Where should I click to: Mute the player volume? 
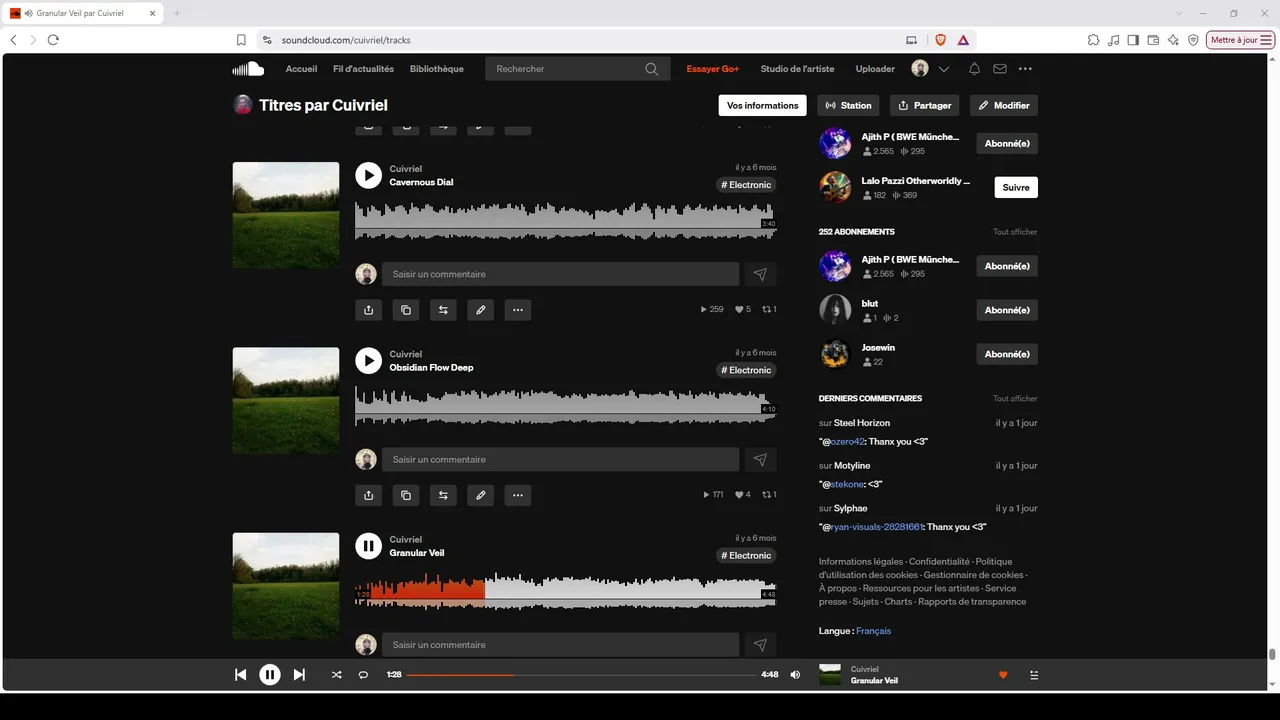[x=795, y=675]
